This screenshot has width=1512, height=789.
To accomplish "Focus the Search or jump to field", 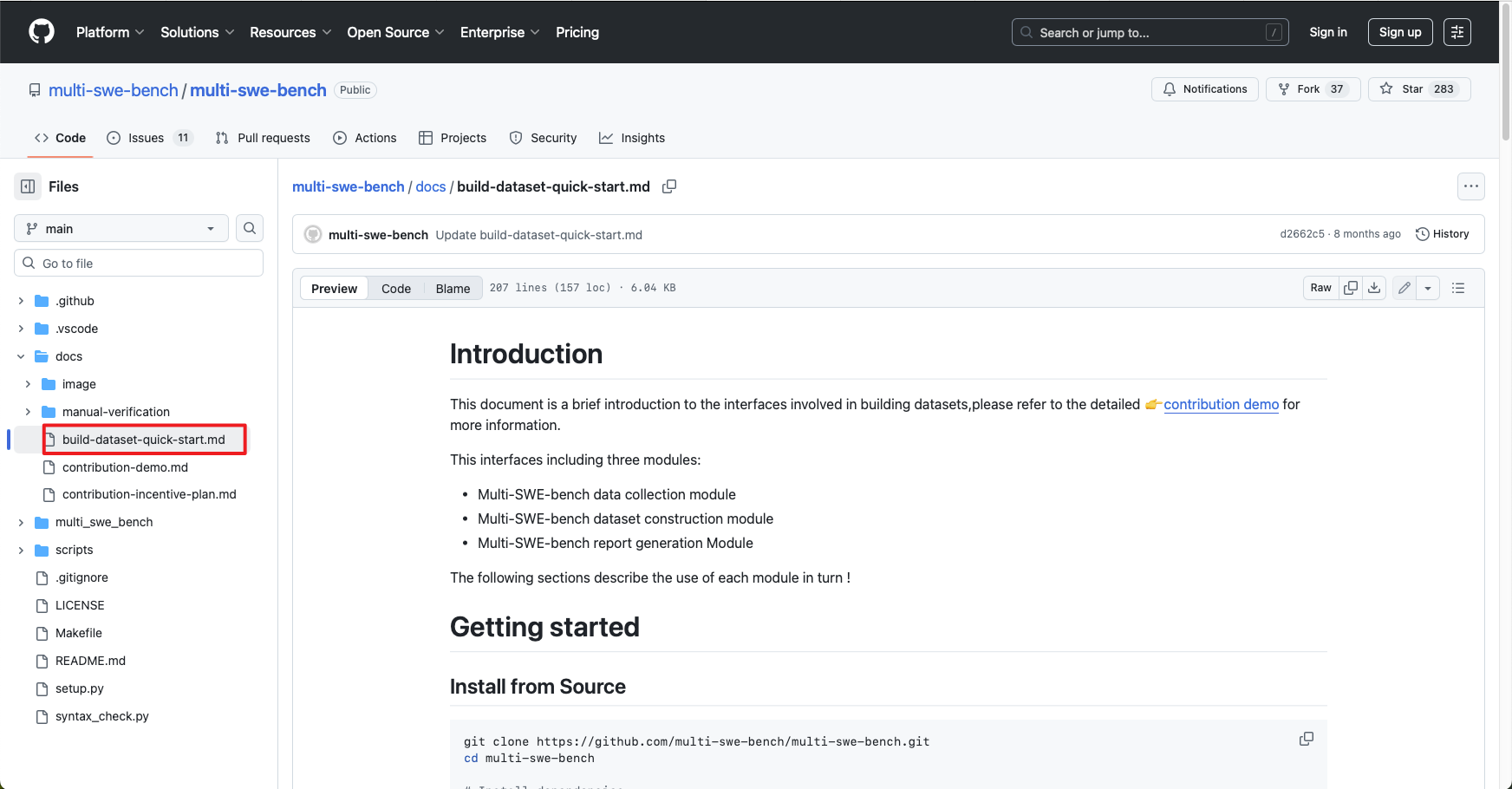I will pos(1150,32).
